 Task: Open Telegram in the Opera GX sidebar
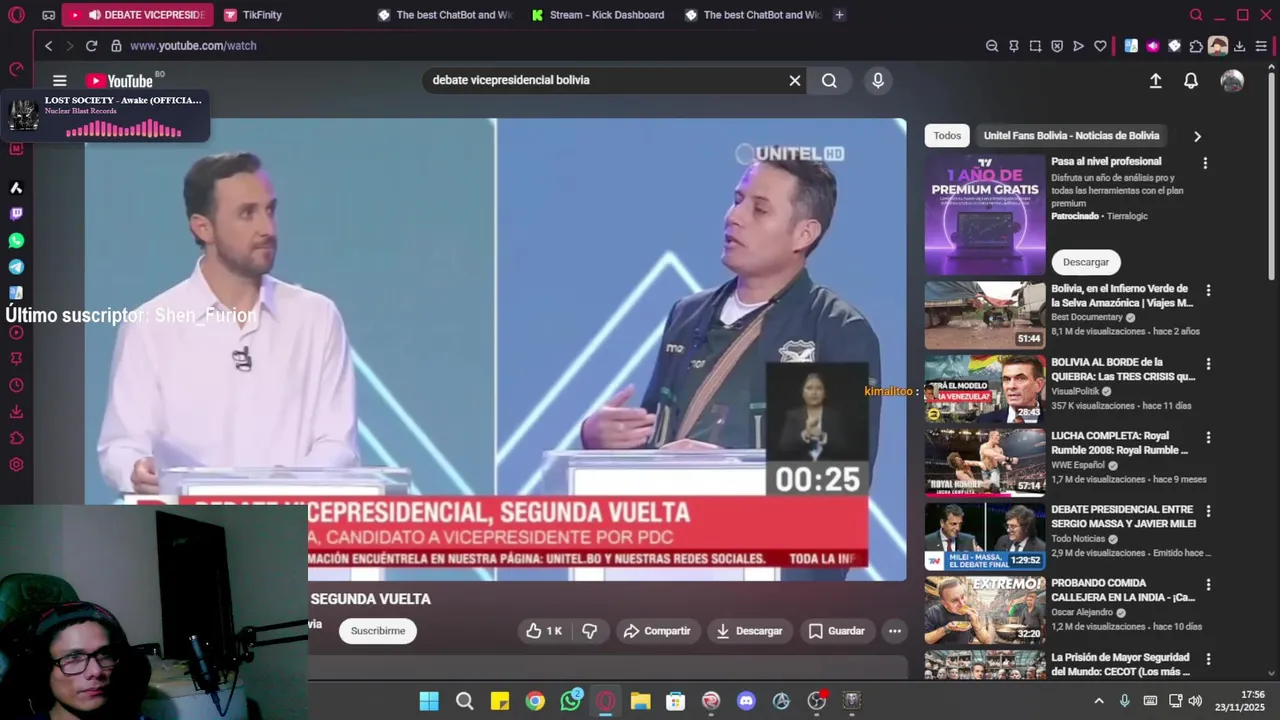(x=16, y=267)
